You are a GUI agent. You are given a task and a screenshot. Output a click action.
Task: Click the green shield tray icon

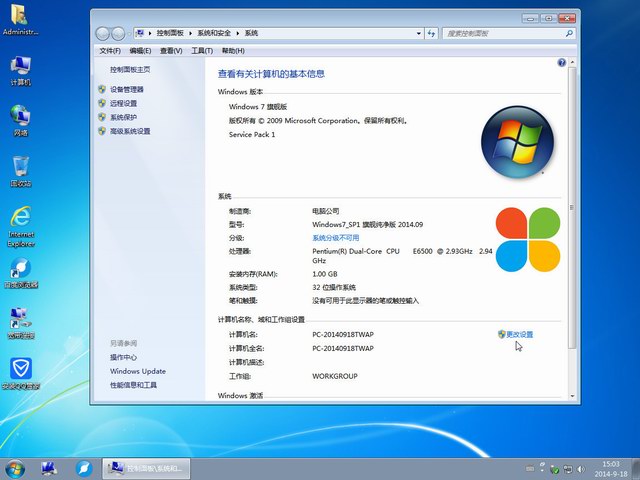coord(554,469)
